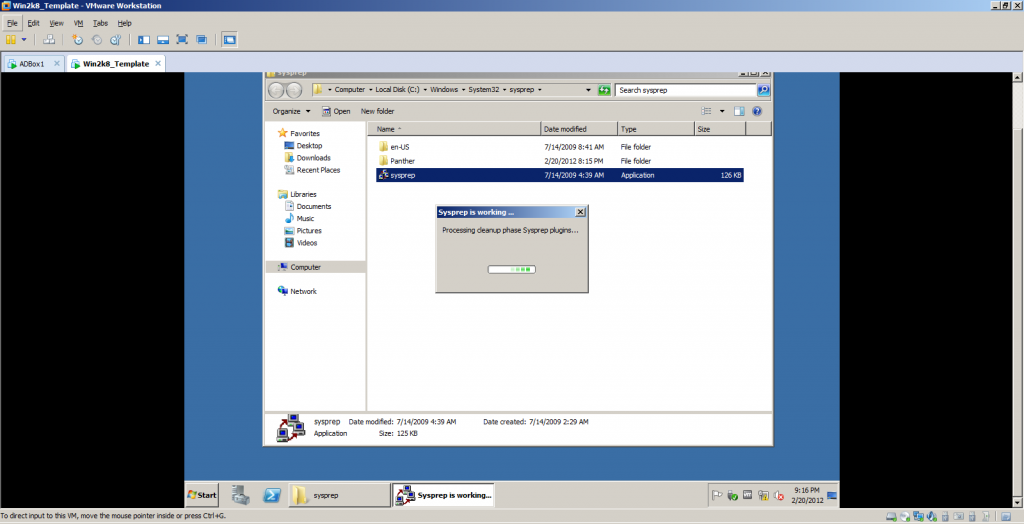This screenshot has width=1024, height=524.
Task: Click the Sysprep progress bar
Action: 511,269
